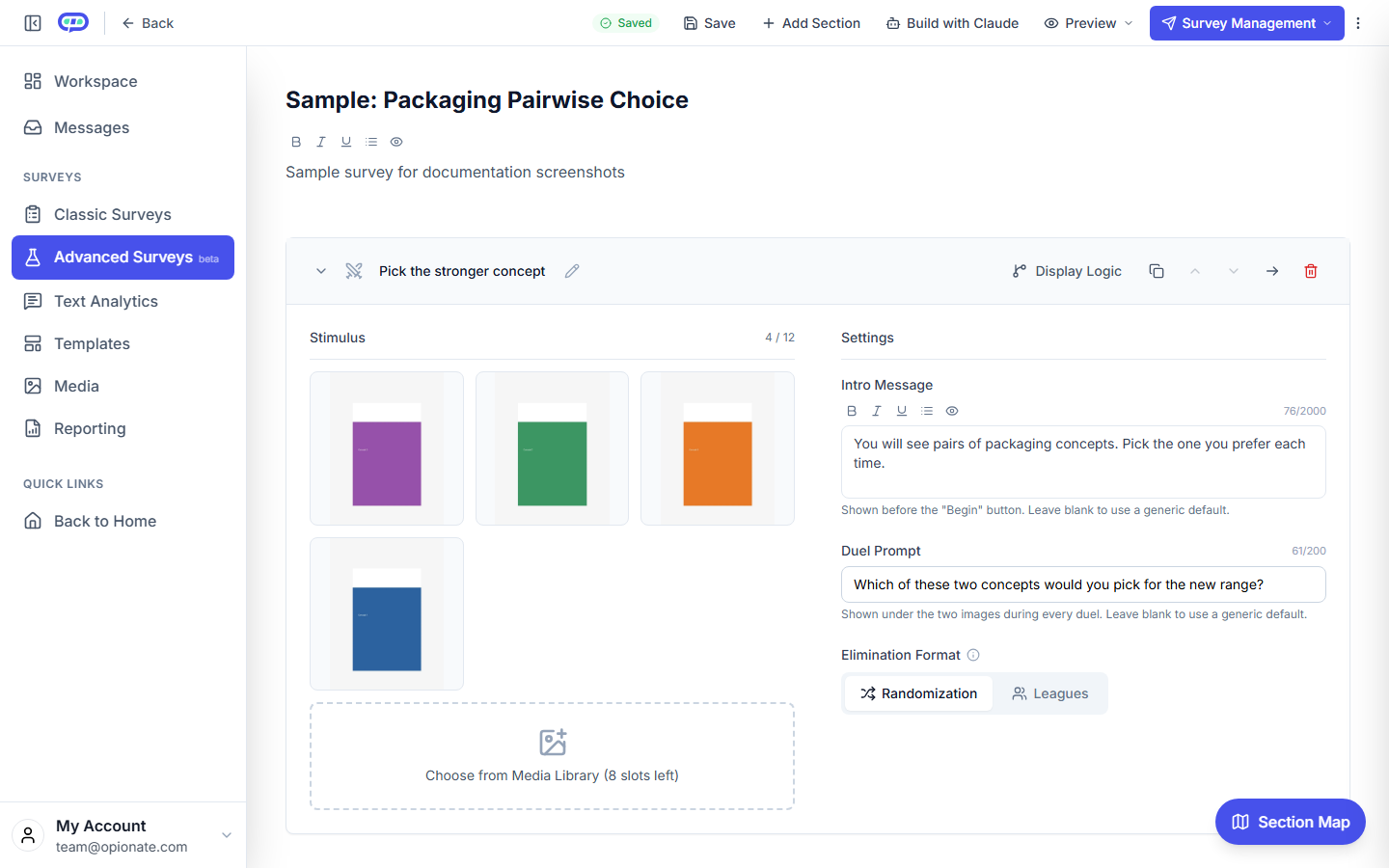The height and width of the screenshot is (868, 1389).
Task: Select Advanced Surveys beta
Action: (123, 258)
